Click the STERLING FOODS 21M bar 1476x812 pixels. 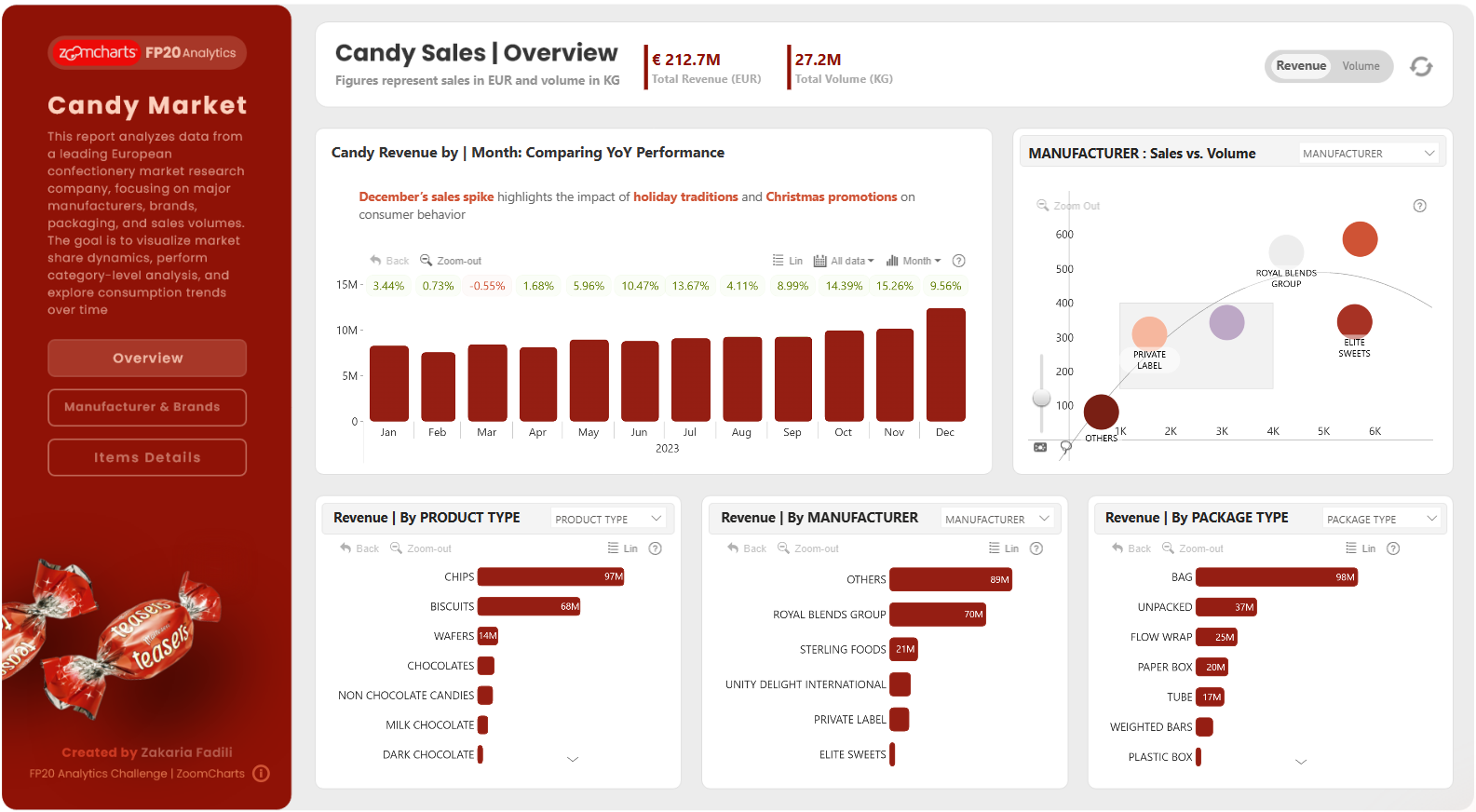pyautogui.click(x=903, y=649)
